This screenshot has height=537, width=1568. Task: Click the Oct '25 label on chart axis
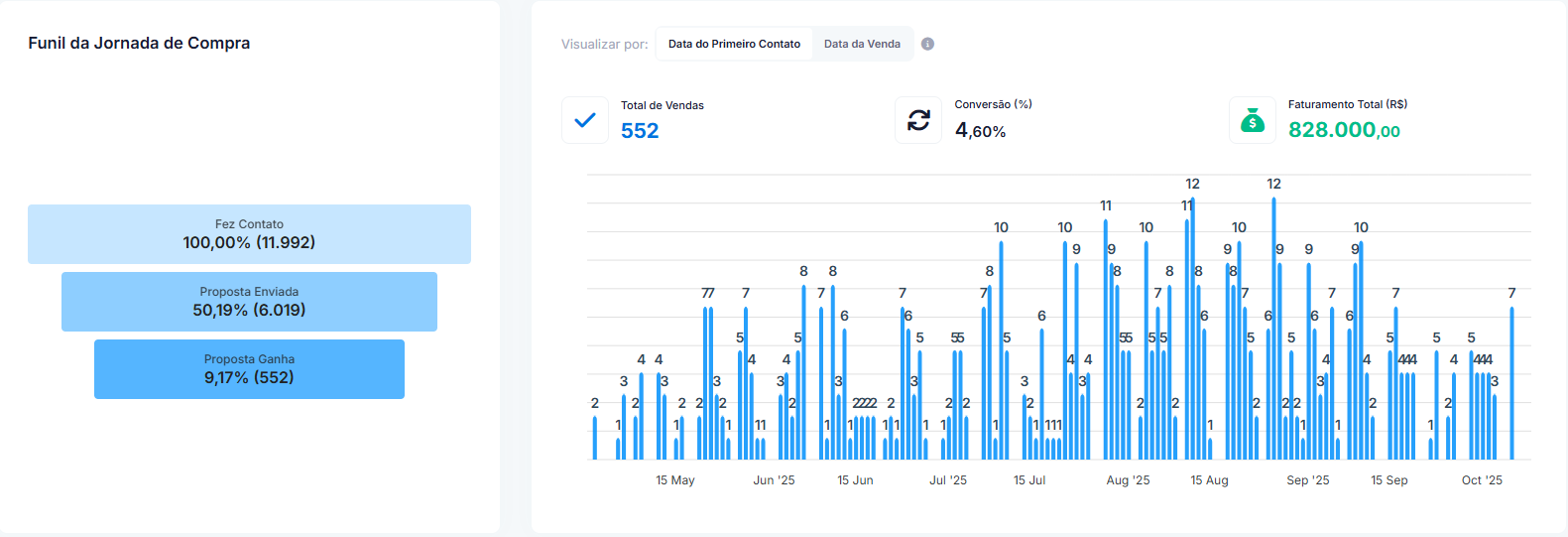click(1482, 480)
